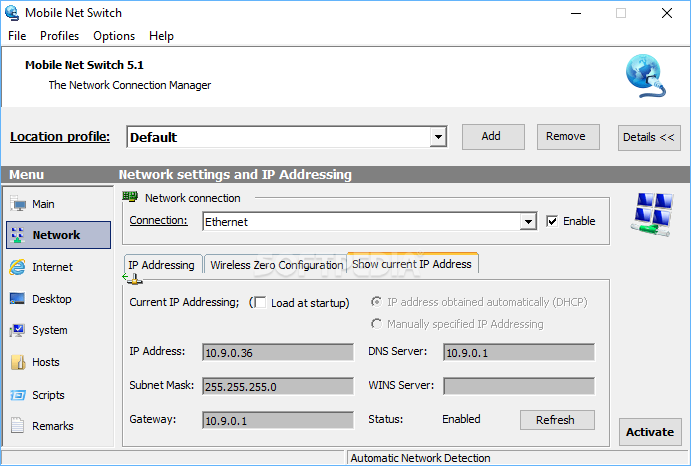Open the Options menu
The width and height of the screenshot is (691, 466).
(114, 36)
